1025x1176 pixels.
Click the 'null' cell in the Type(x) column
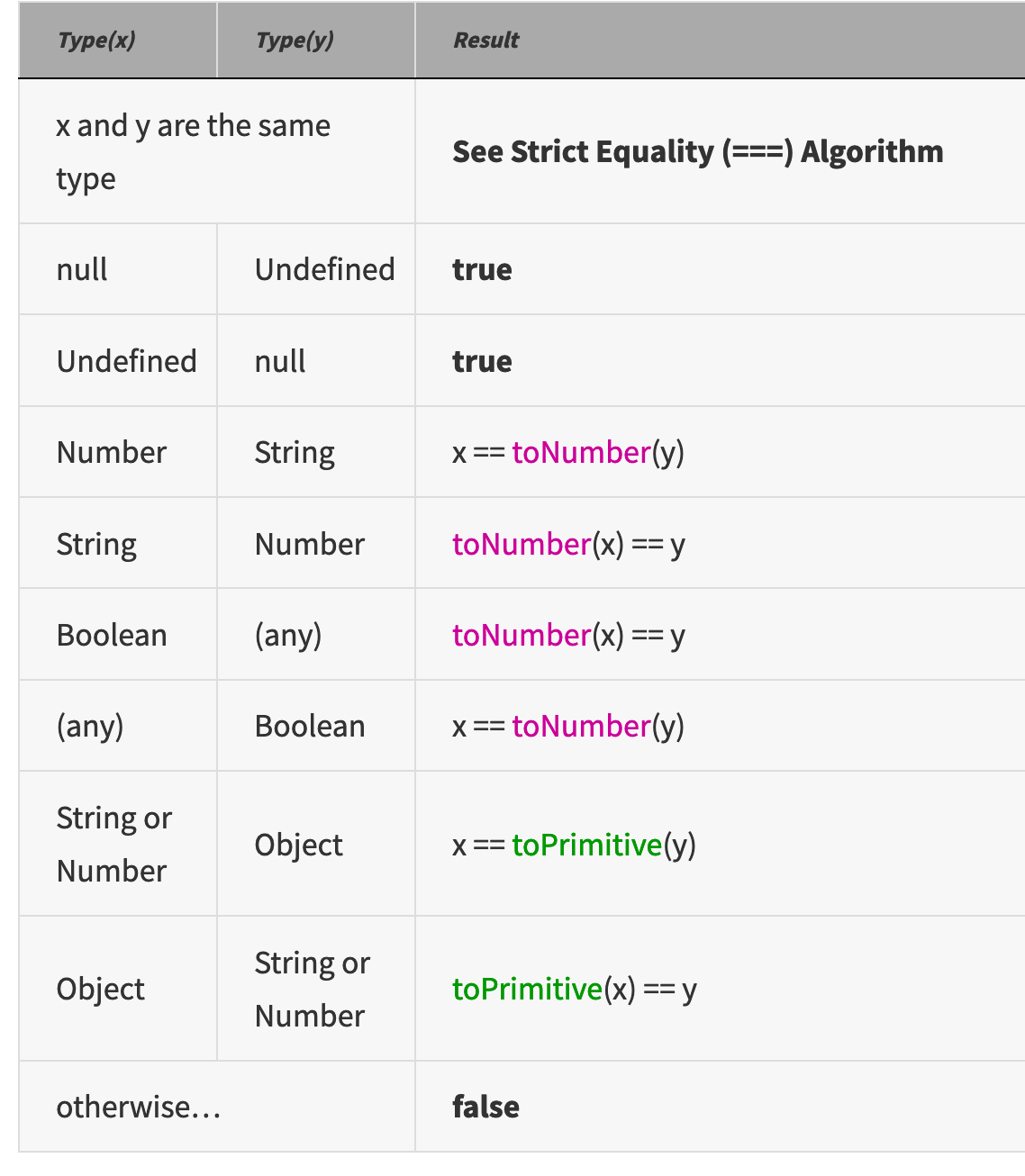click(82, 269)
